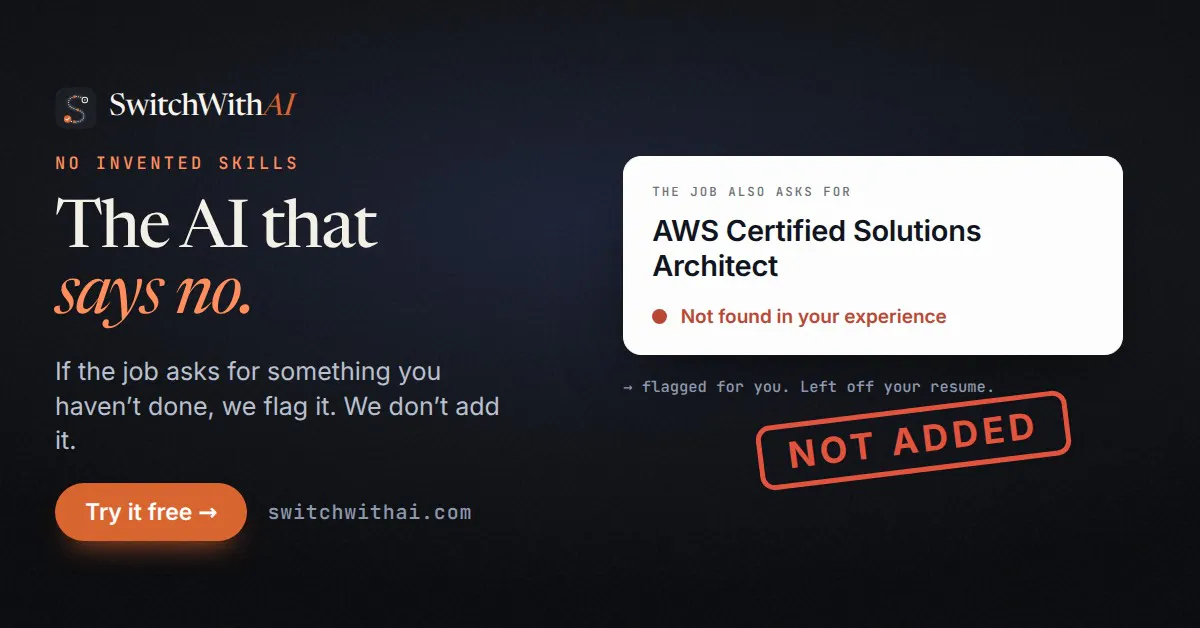The height and width of the screenshot is (628, 1200).
Task: Click the SwitchWithAI logo icon
Action: point(76,107)
